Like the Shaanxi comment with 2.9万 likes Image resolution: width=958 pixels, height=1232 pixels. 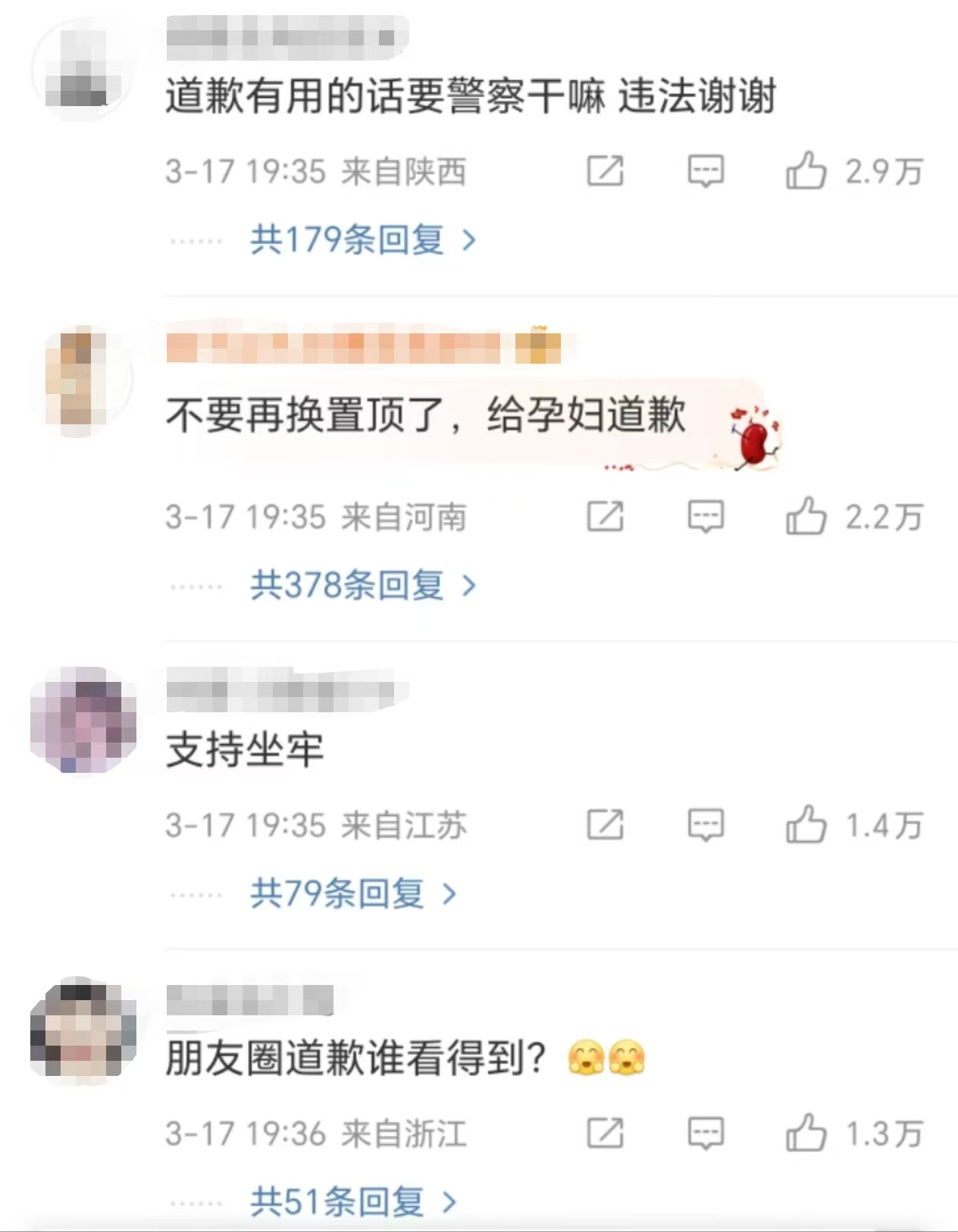click(x=806, y=170)
